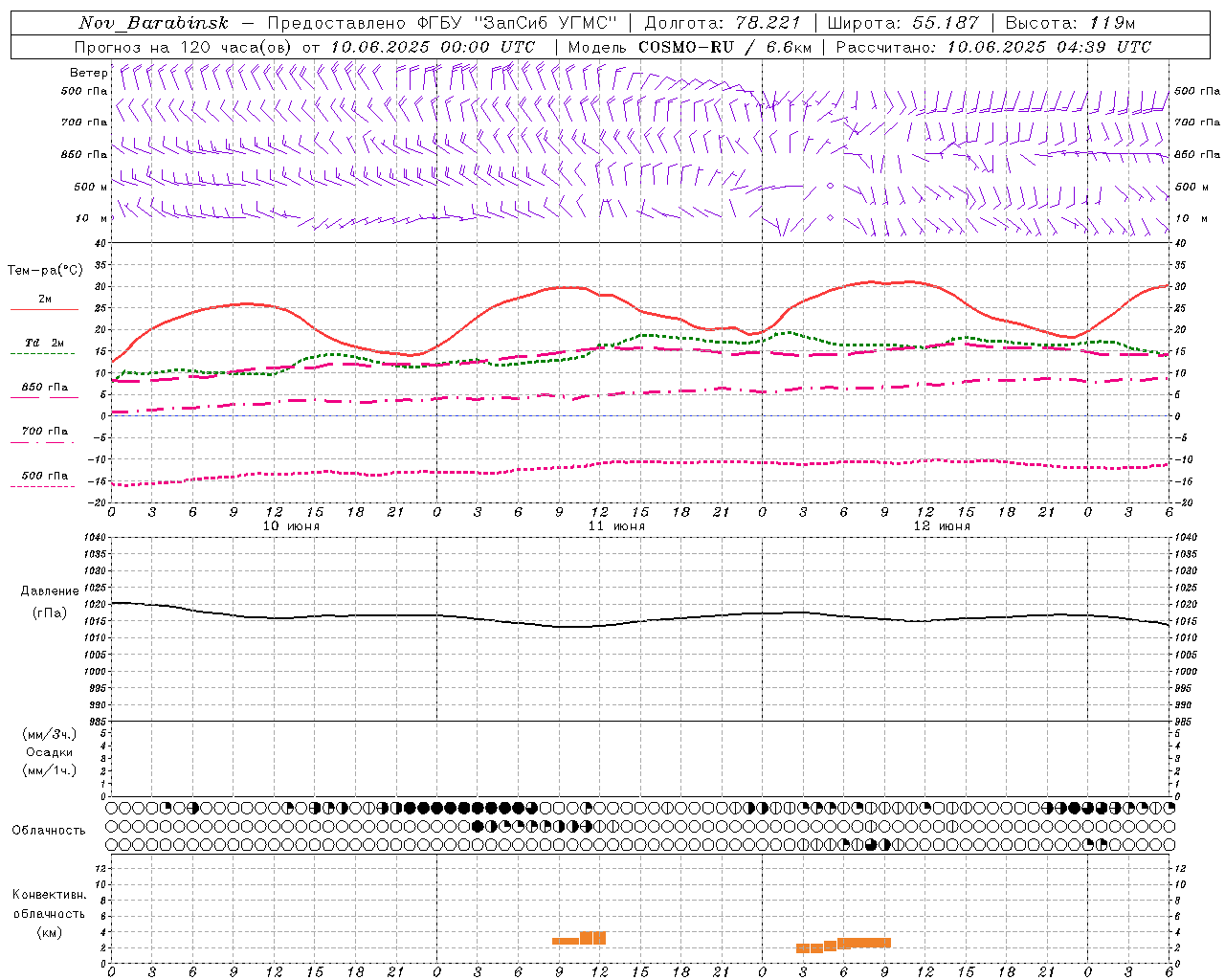Click the Td 2м legend entry
This screenshot has width=1225, height=980.
(45, 343)
